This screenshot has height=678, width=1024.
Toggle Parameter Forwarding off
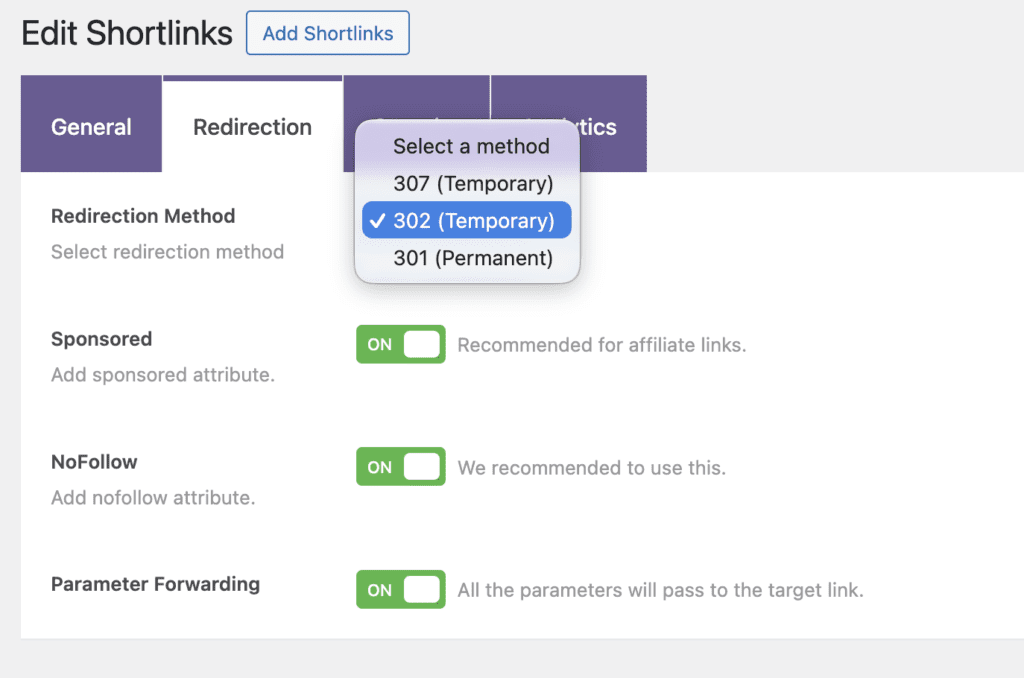[x=400, y=589]
